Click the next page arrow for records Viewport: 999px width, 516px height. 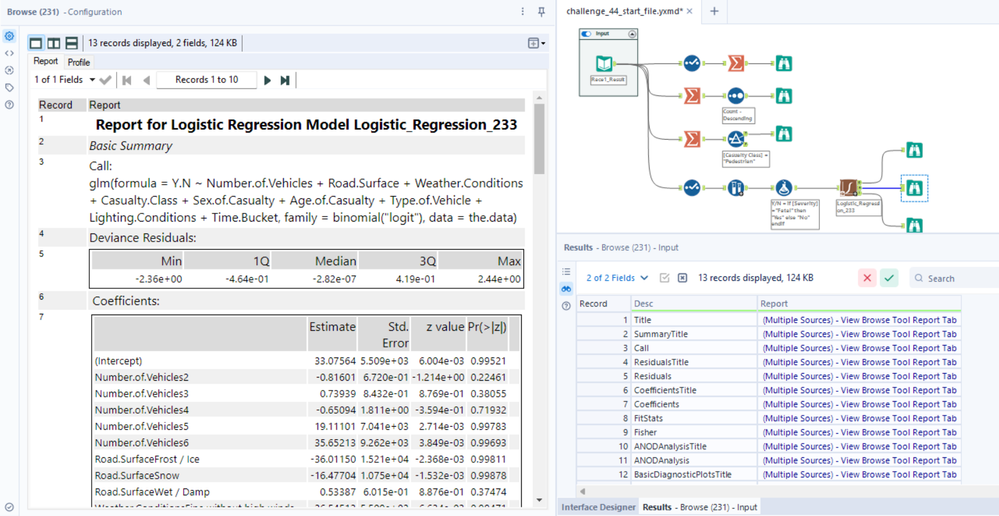[x=267, y=80]
